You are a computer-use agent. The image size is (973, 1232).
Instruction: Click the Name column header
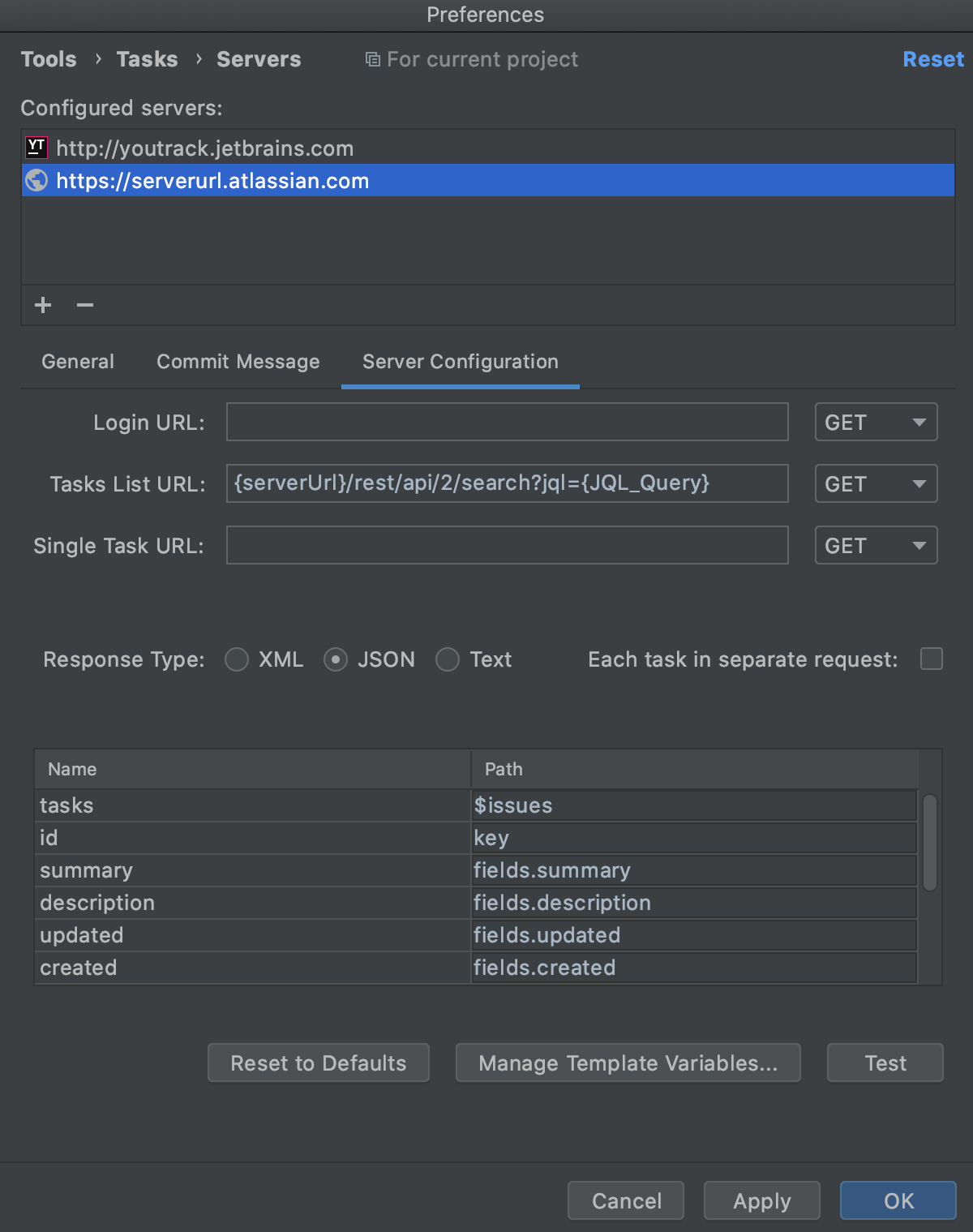(253, 769)
